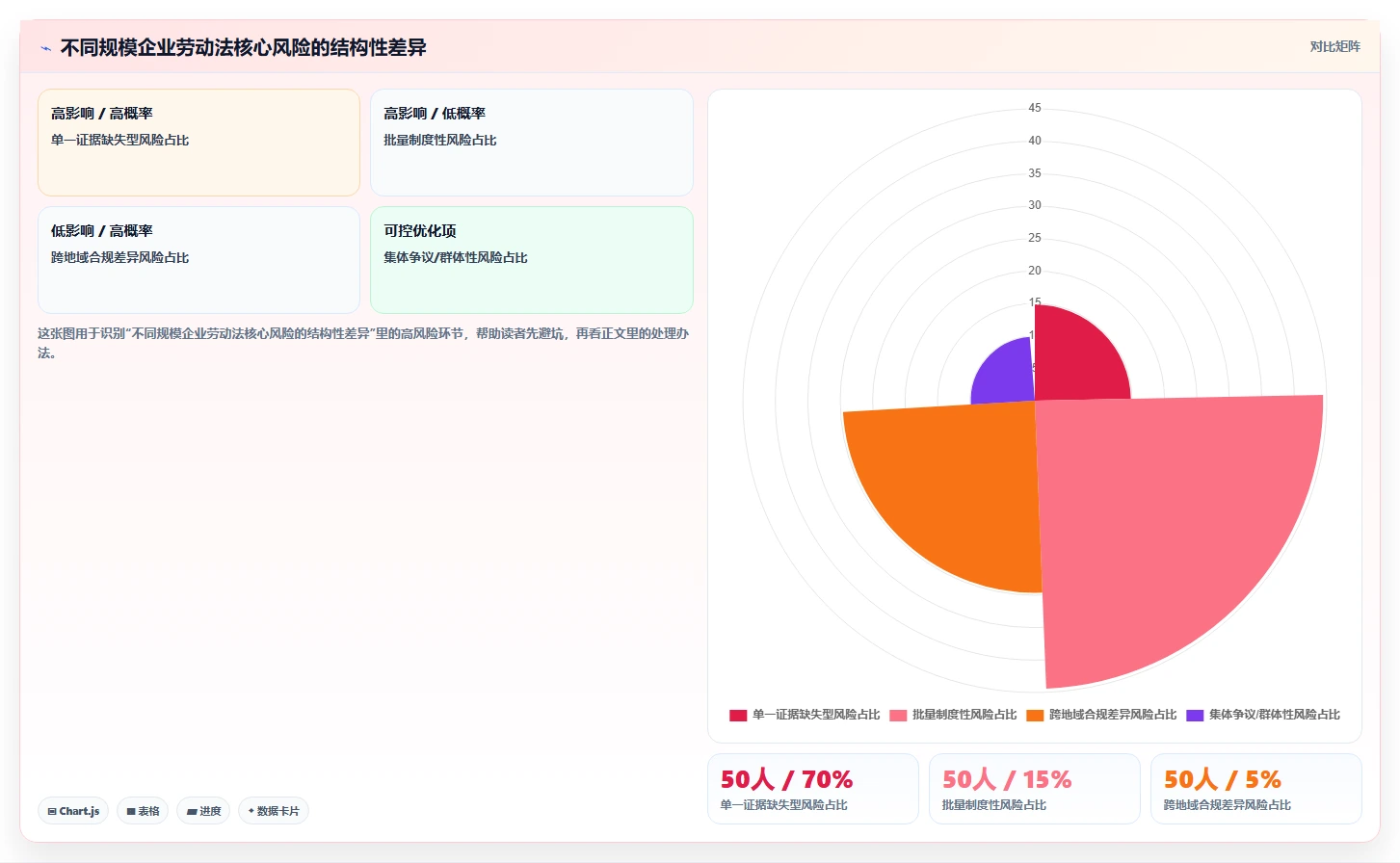Click the blue icon beside the page title

coord(45,48)
